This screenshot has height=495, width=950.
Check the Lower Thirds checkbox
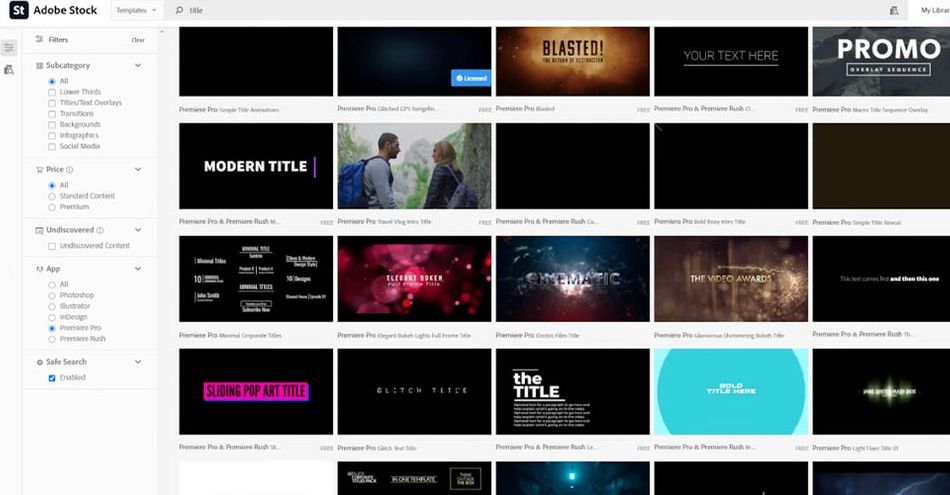pyautogui.click(x=51, y=92)
